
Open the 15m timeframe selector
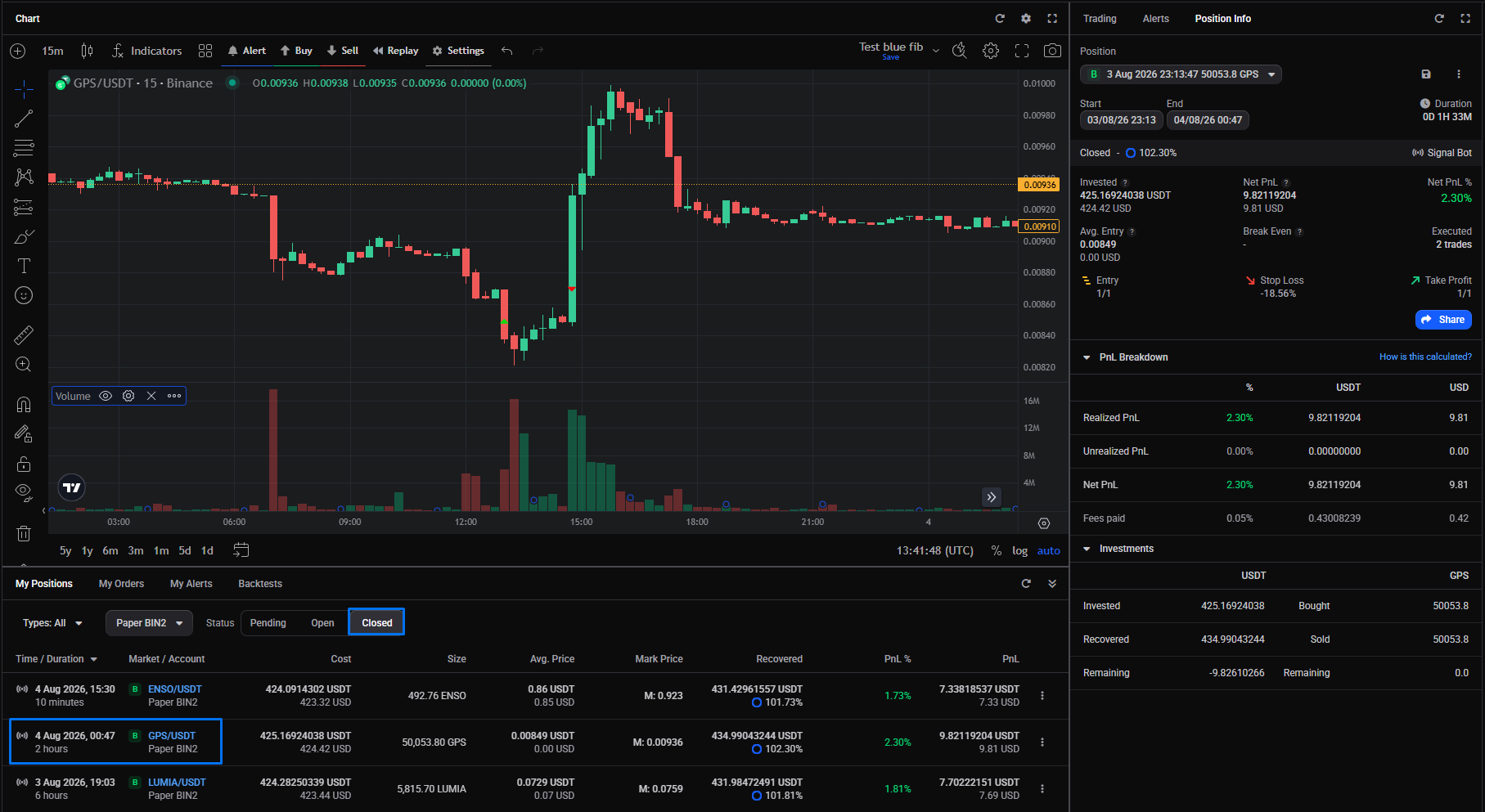pyautogui.click(x=52, y=51)
